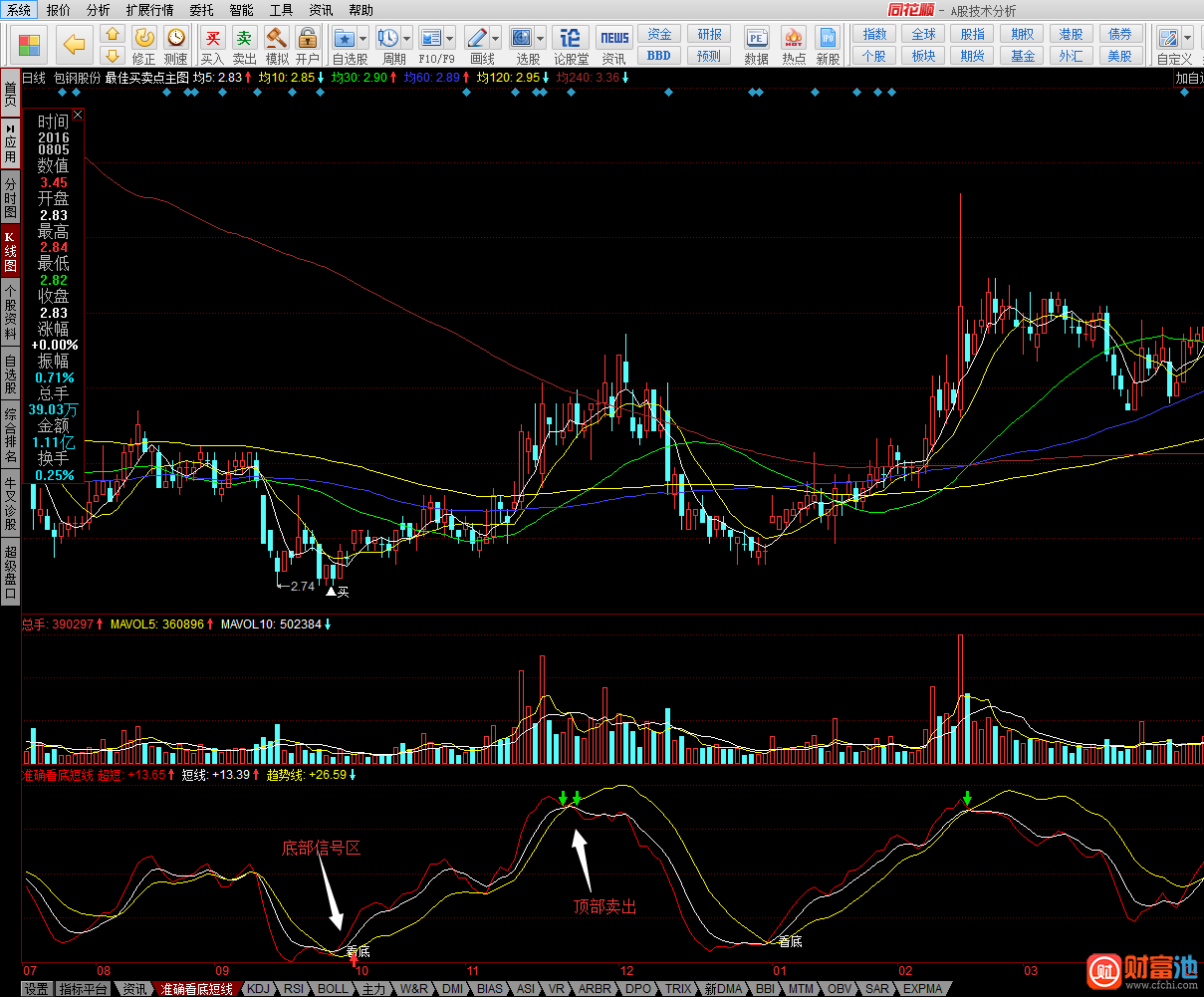Click the yellow up arrow icon
Viewport: 1204px width, 997px height.
point(113,35)
